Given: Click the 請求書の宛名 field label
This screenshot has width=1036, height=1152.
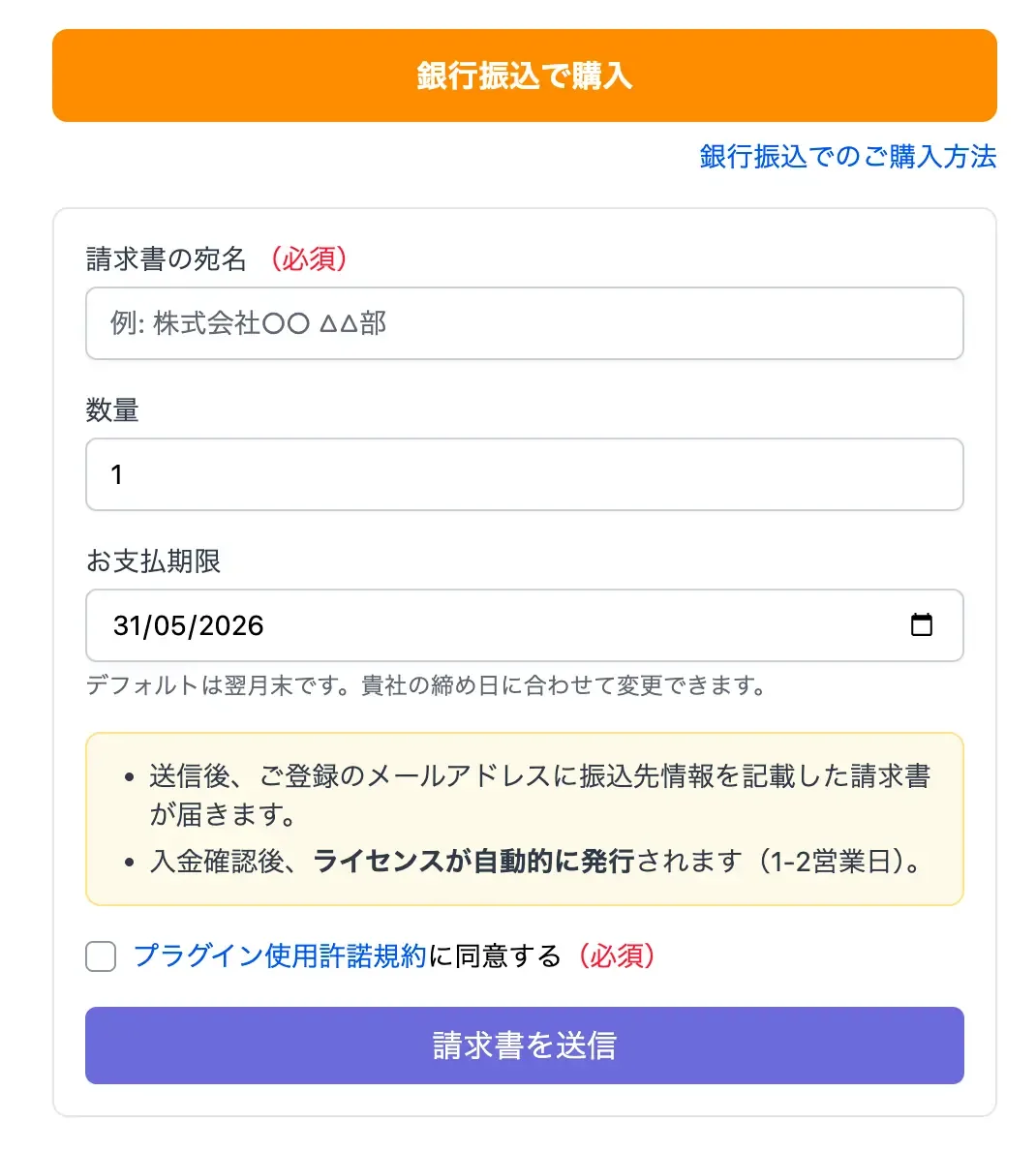Looking at the screenshot, I should pos(167,259).
